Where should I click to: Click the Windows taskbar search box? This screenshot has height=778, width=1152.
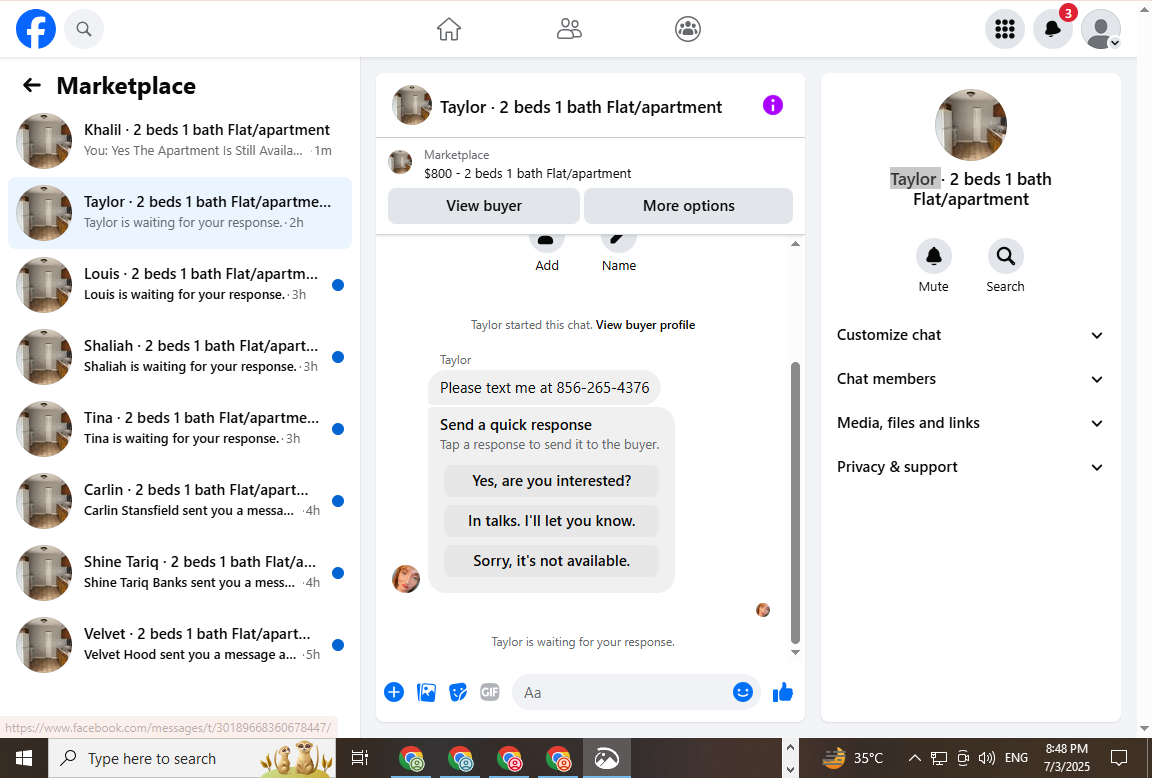tap(192, 758)
